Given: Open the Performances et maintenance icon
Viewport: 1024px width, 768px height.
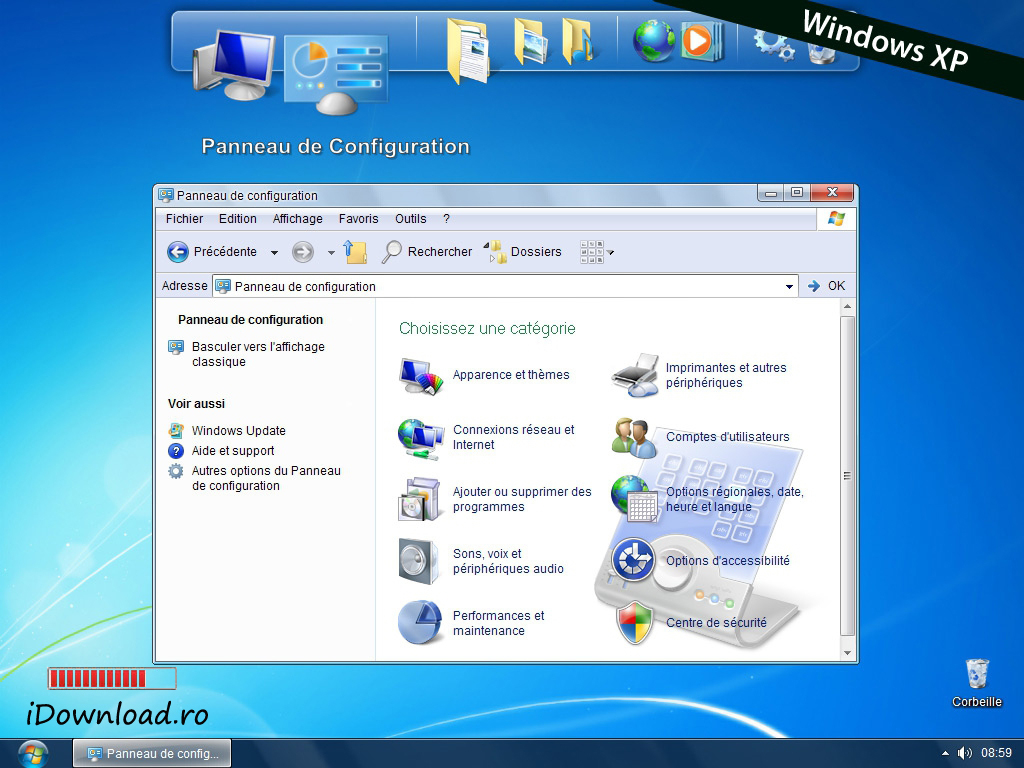Looking at the screenshot, I should (419, 622).
